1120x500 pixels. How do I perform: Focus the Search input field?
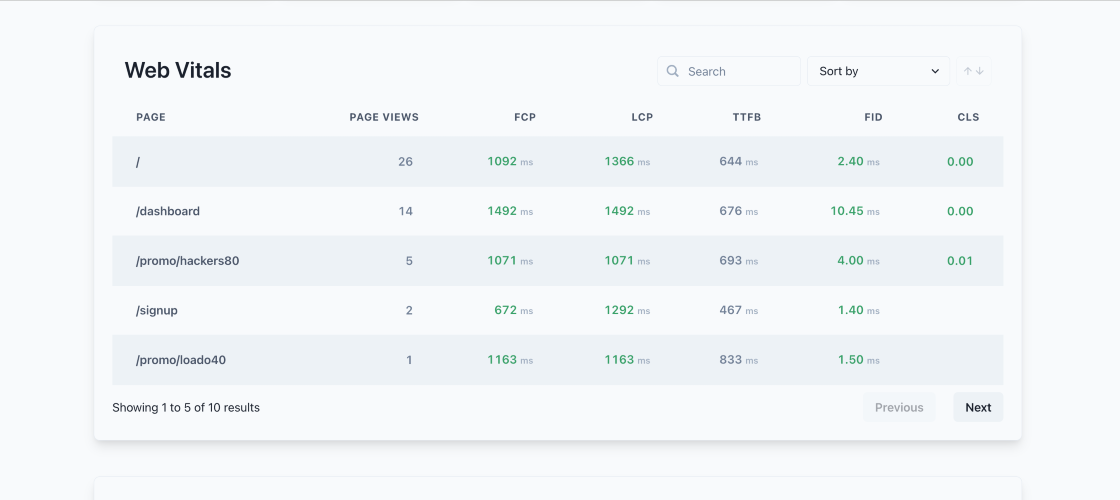coord(729,71)
